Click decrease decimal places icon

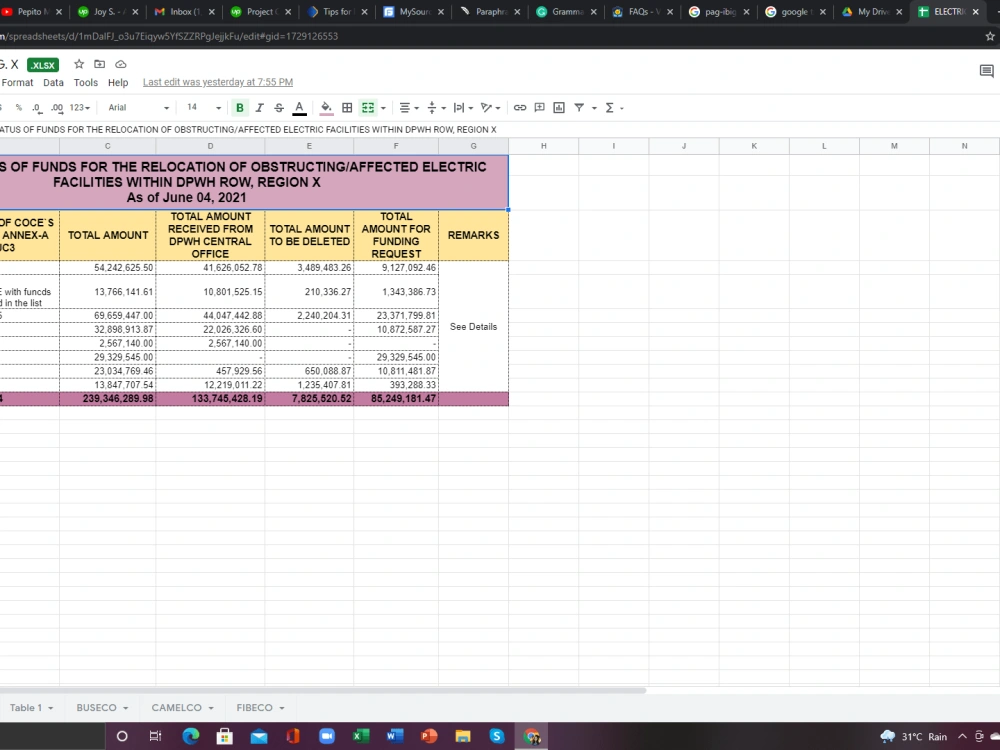[36, 108]
